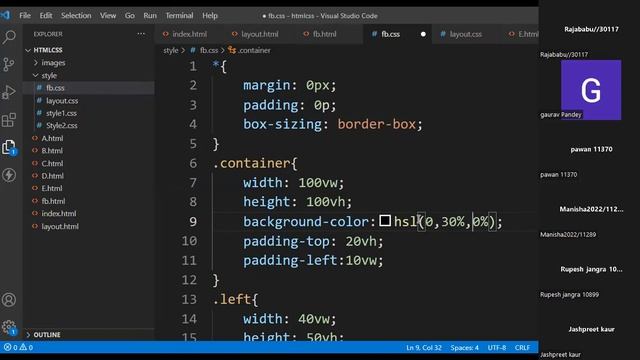Click Spaces: 4 indentation status item
This screenshot has width=640, height=360.
464,348
